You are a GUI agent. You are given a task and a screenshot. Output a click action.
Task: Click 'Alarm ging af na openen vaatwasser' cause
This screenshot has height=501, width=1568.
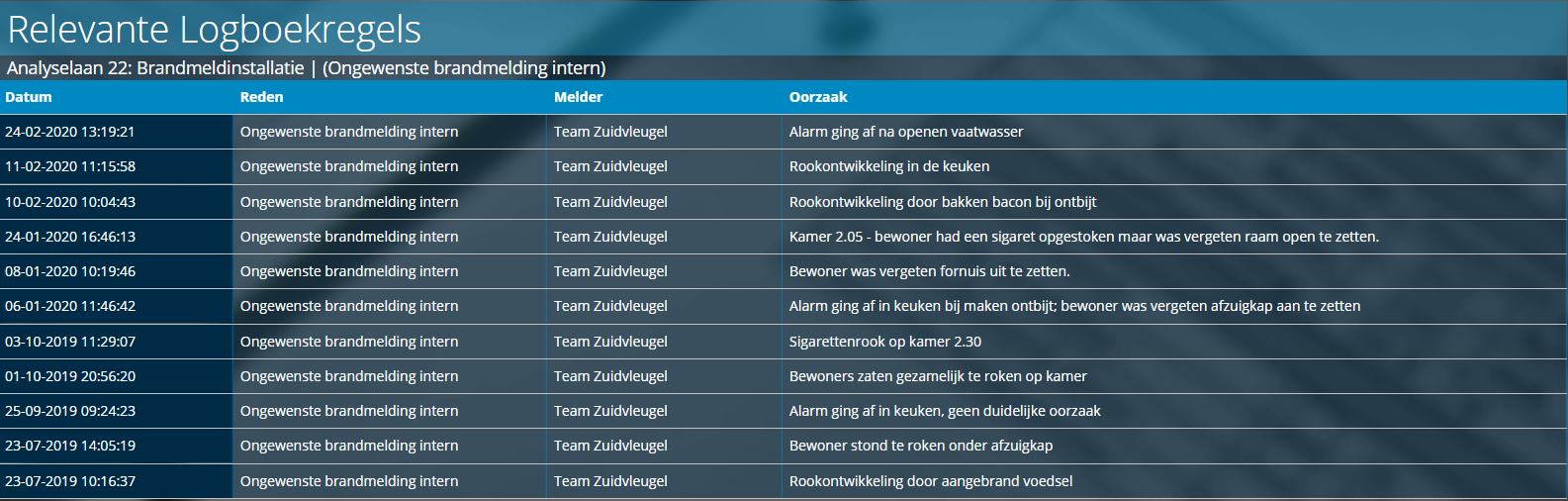click(906, 132)
